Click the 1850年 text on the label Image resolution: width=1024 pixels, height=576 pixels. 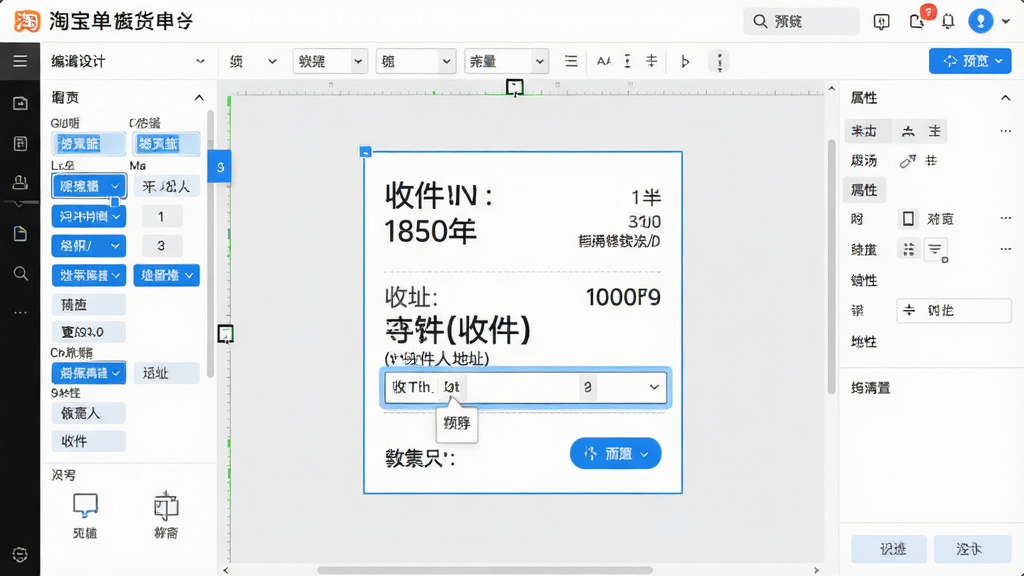(430, 232)
